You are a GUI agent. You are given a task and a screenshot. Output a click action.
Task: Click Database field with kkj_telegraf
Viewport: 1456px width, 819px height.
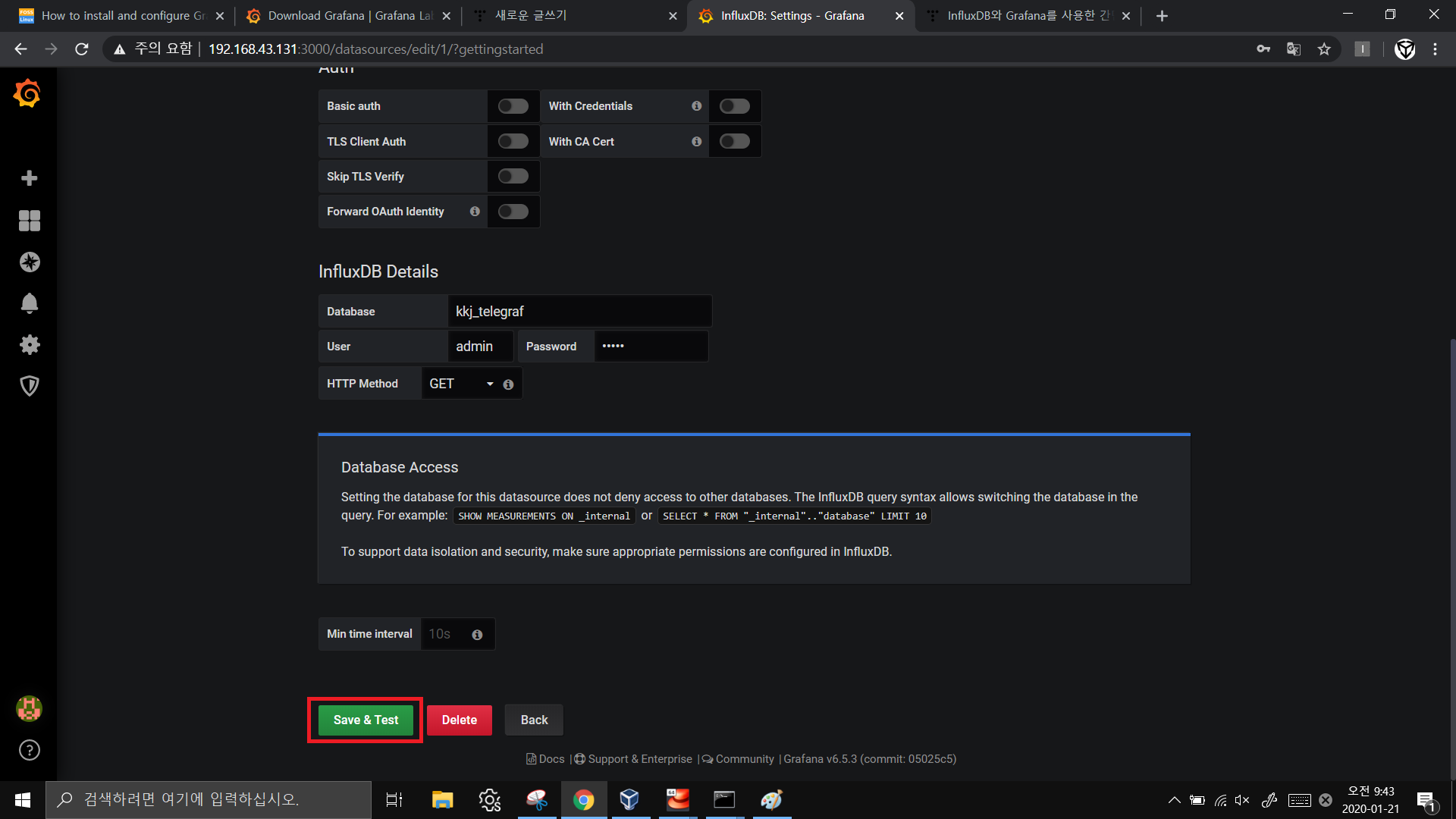(580, 312)
